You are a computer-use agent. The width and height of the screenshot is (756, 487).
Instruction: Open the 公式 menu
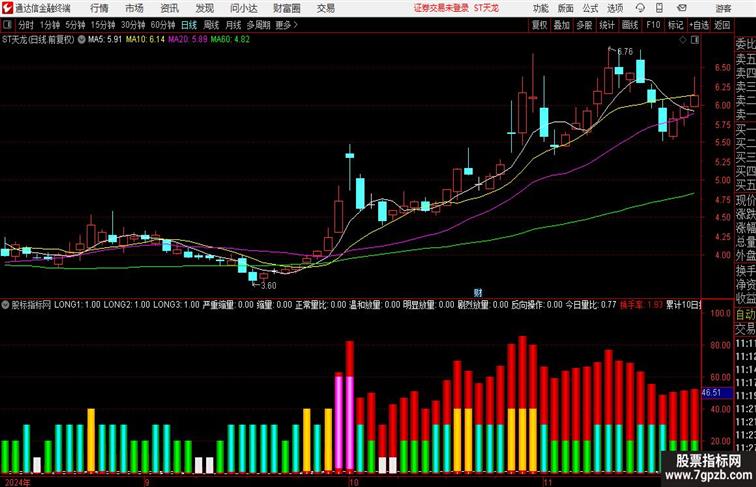(x=590, y=8)
